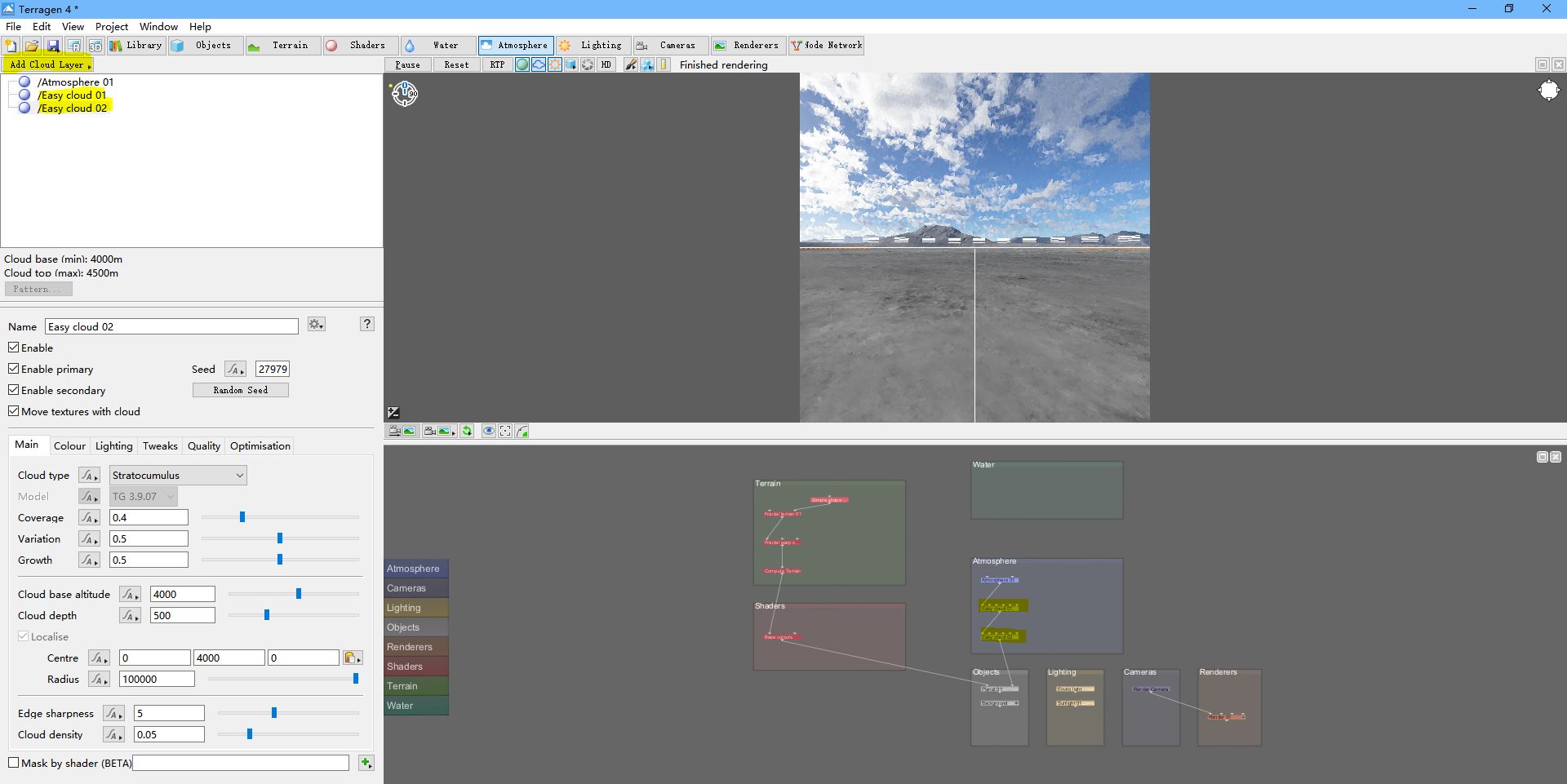Select Easy cloud 01 in the list
1567x784 pixels.
(x=73, y=95)
